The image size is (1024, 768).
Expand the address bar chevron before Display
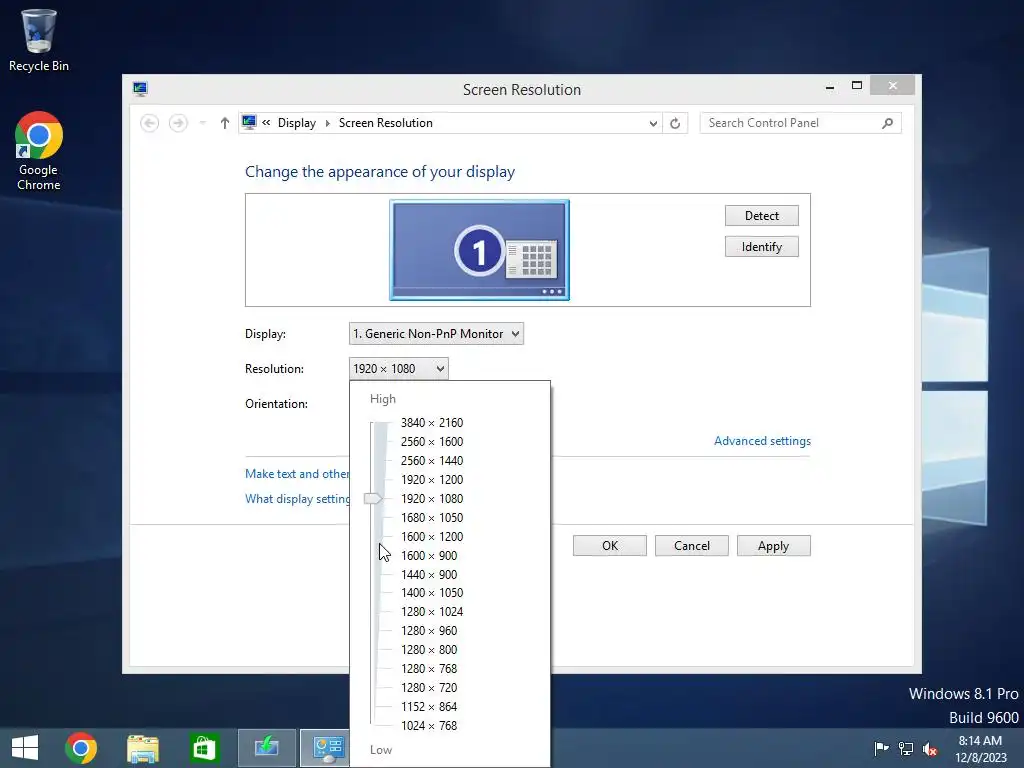266,122
